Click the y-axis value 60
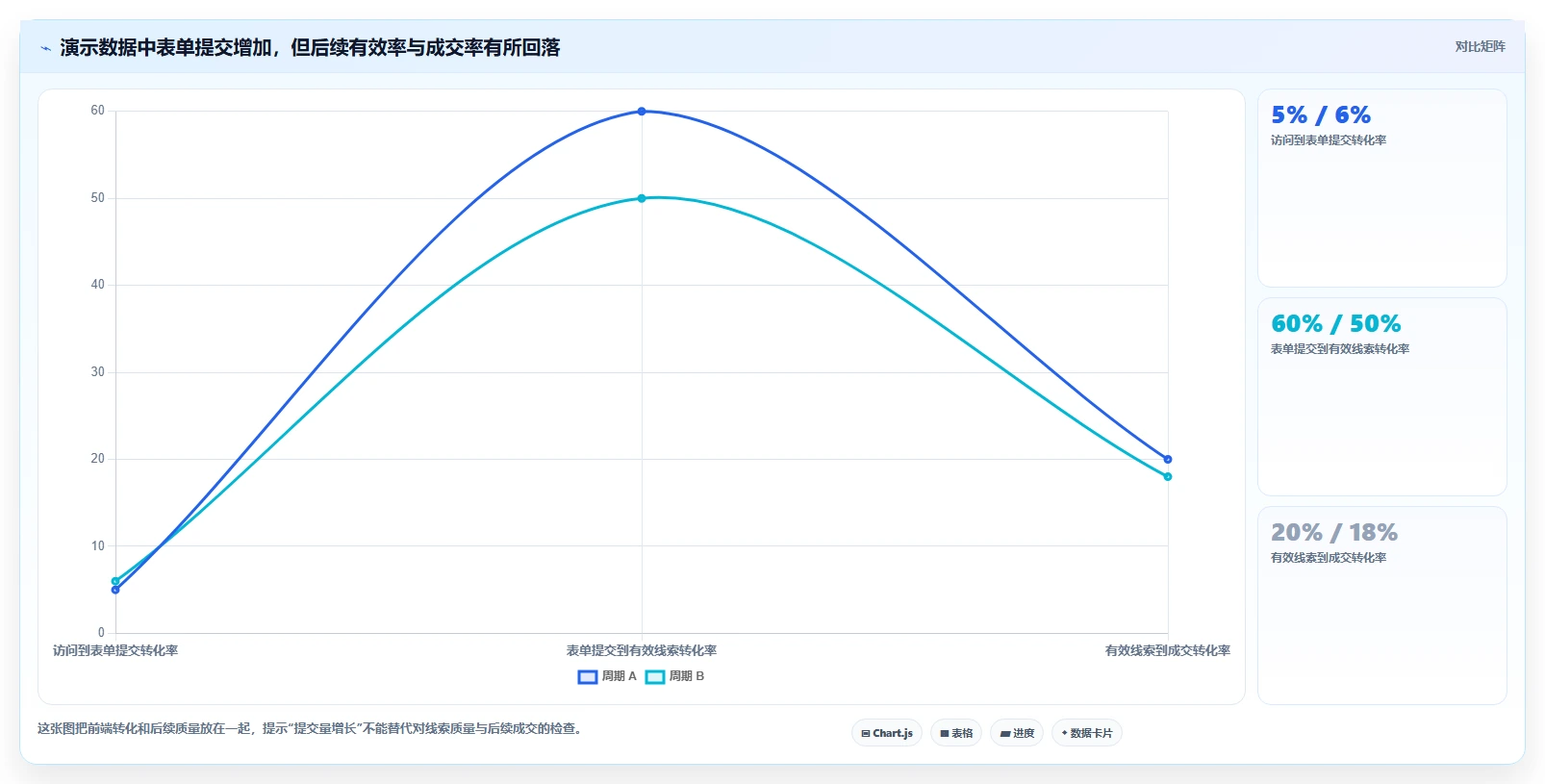This screenshot has width=1545, height=784. (x=97, y=111)
